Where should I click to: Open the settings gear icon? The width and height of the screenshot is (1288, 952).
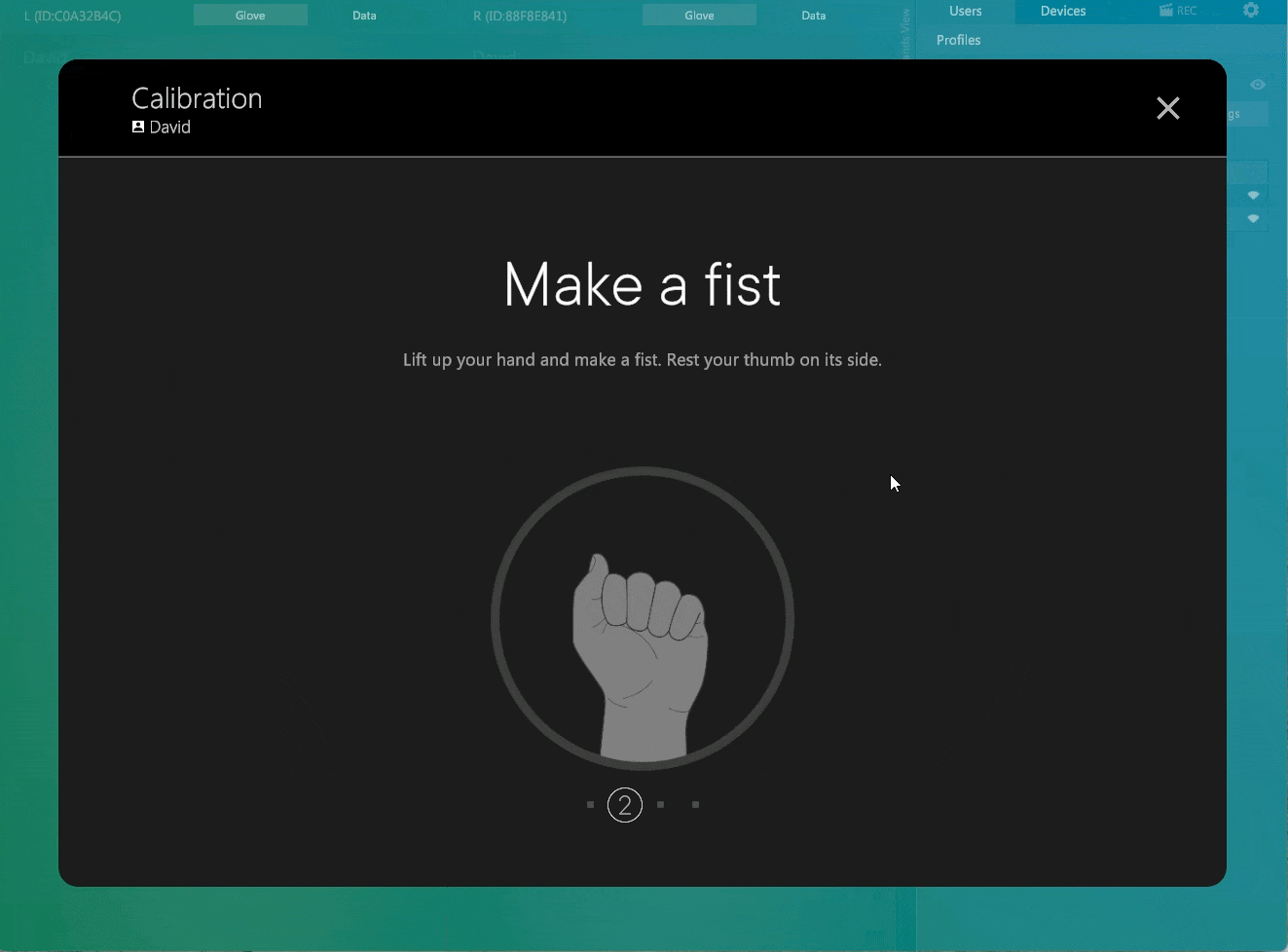click(x=1251, y=10)
